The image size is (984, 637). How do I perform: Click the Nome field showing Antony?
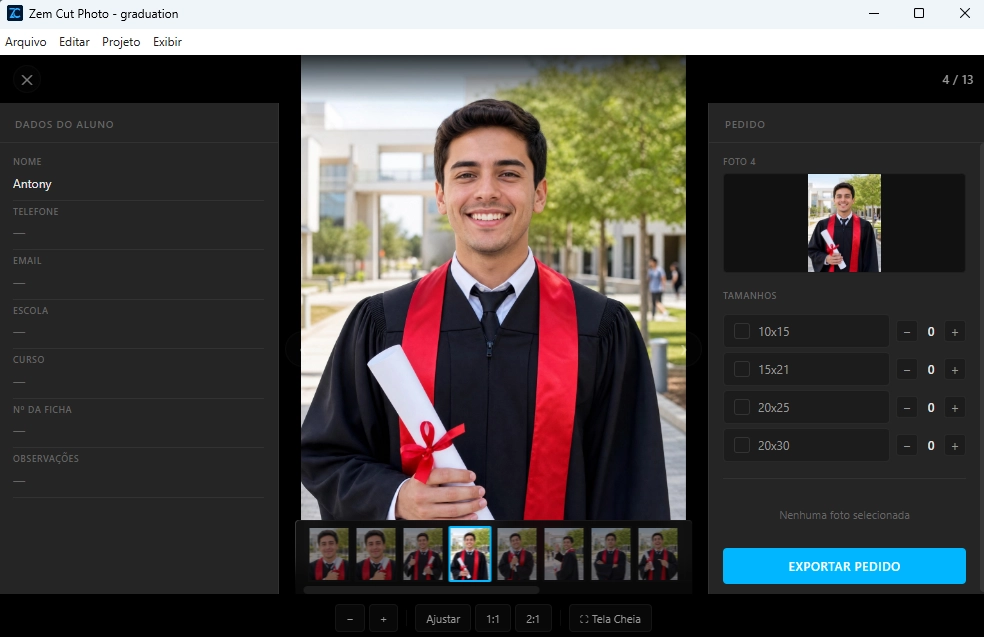[x=138, y=184]
